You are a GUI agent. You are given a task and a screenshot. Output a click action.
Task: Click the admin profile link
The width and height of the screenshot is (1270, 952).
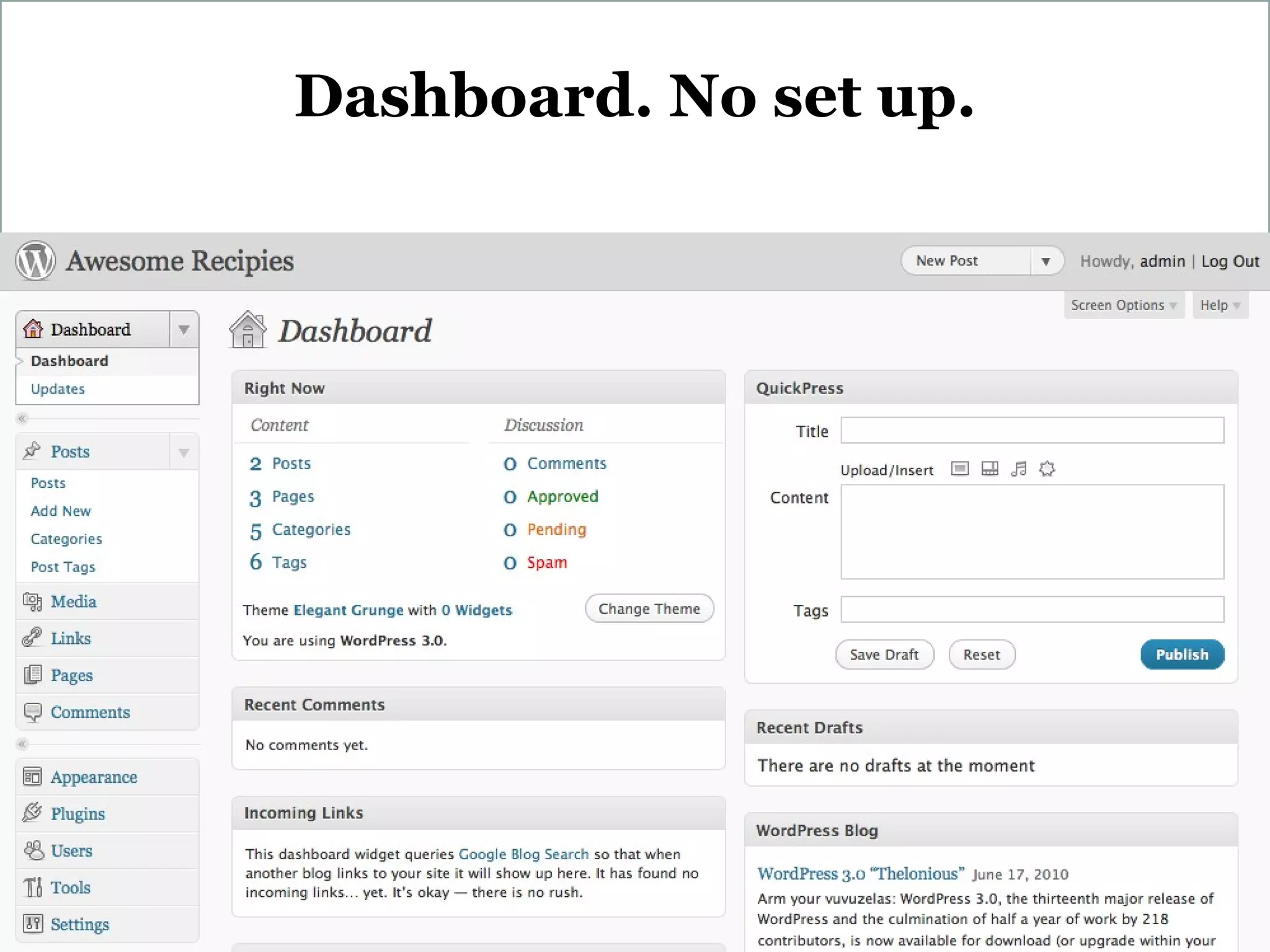tap(1162, 261)
